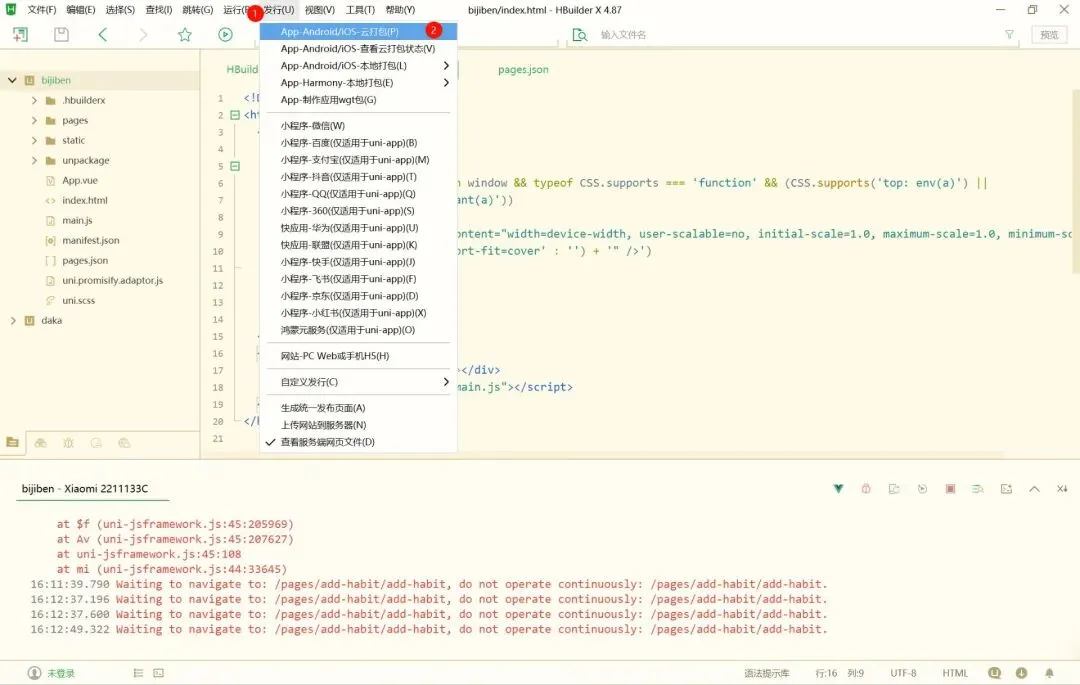Click the filter funnel icon in toolbar

(x=1009, y=34)
